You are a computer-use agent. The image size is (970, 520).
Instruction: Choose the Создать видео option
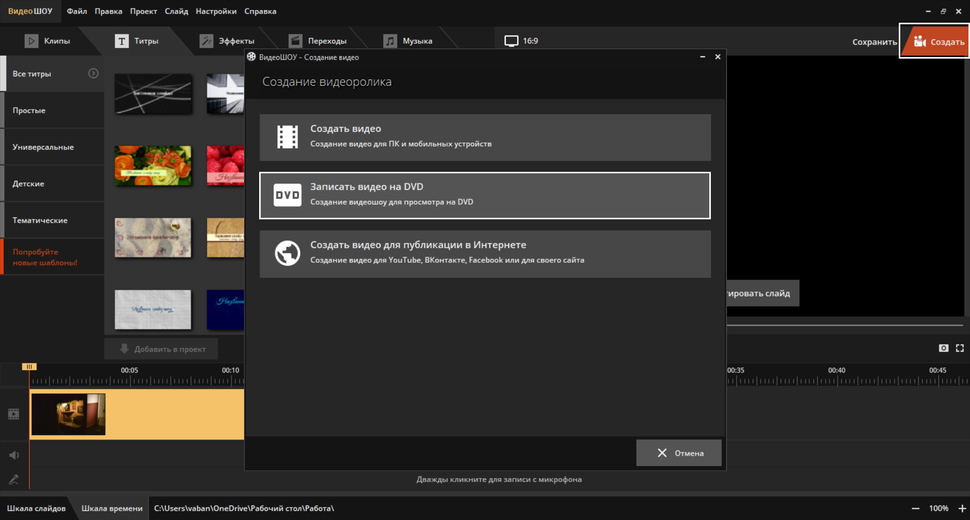pyautogui.click(x=485, y=137)
